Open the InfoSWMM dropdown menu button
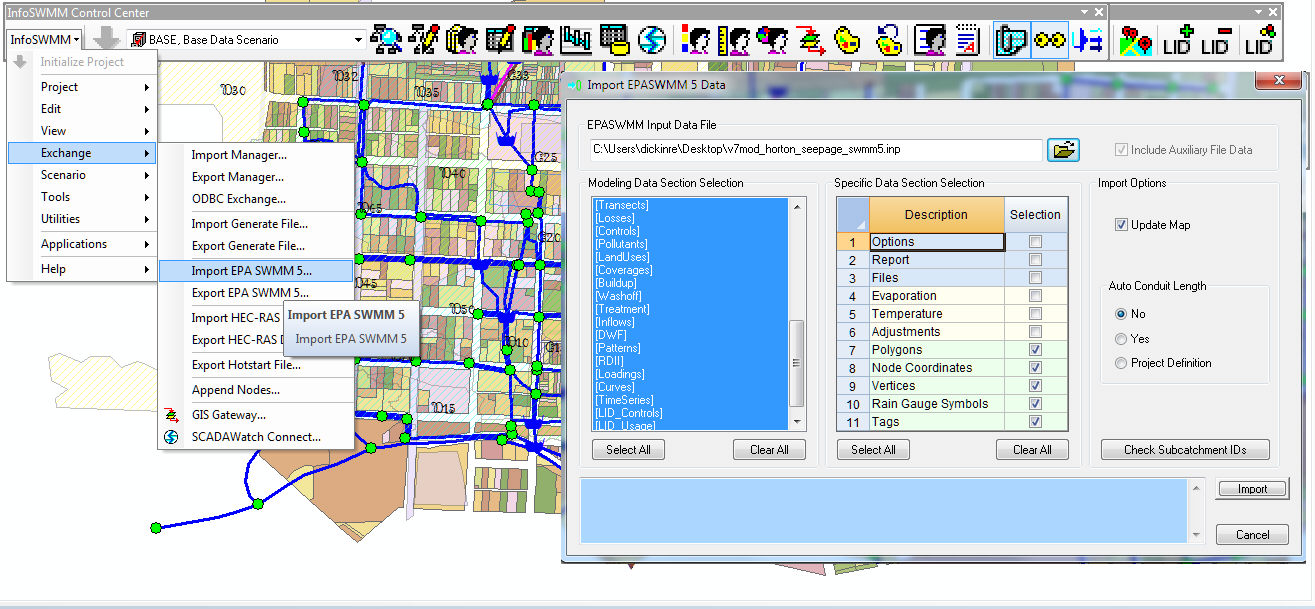 pyautogui.click(x=45, y=40)
